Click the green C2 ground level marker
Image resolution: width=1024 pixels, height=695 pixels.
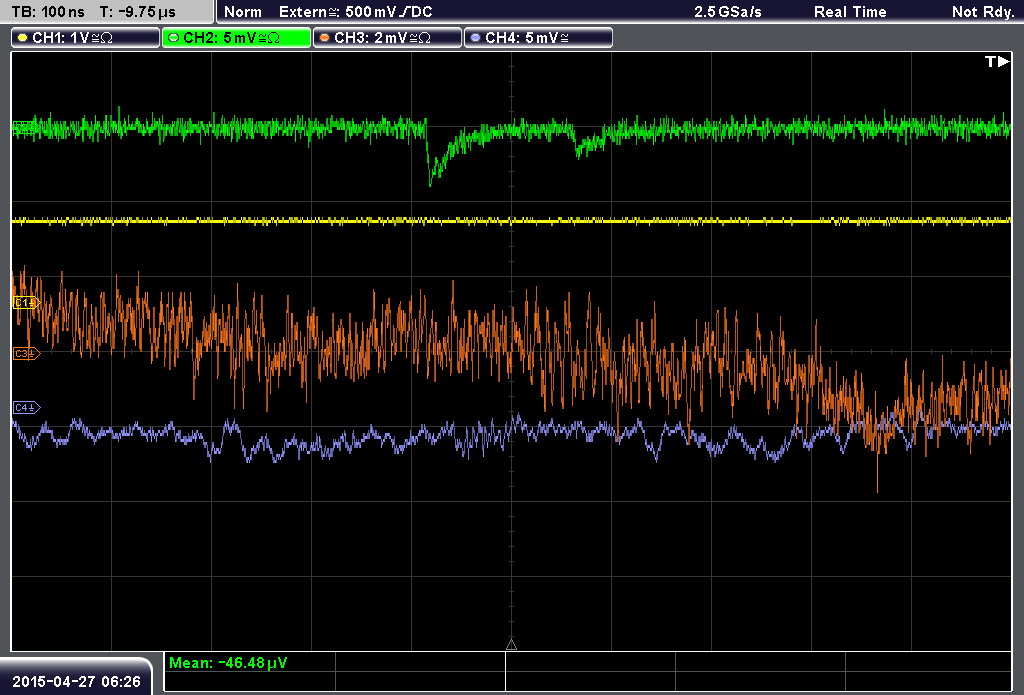click(25, 127)
